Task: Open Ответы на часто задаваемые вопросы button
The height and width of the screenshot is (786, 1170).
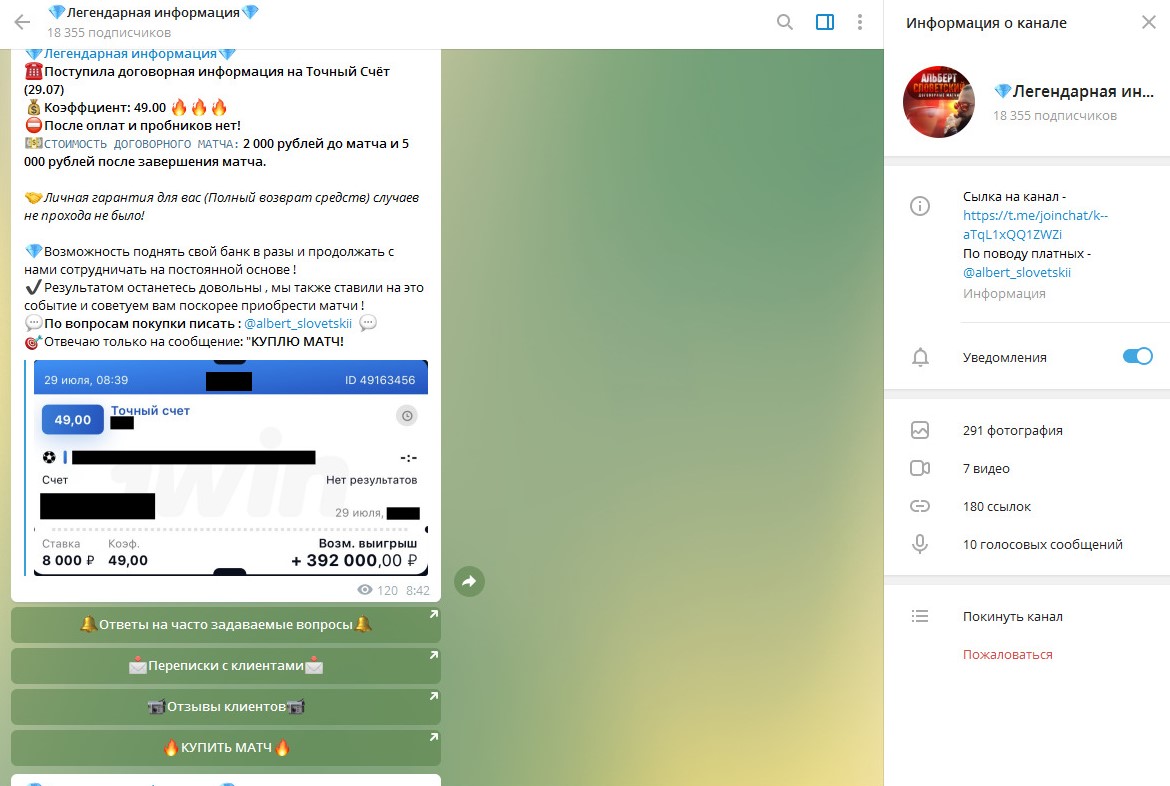Action: (226, 625)
